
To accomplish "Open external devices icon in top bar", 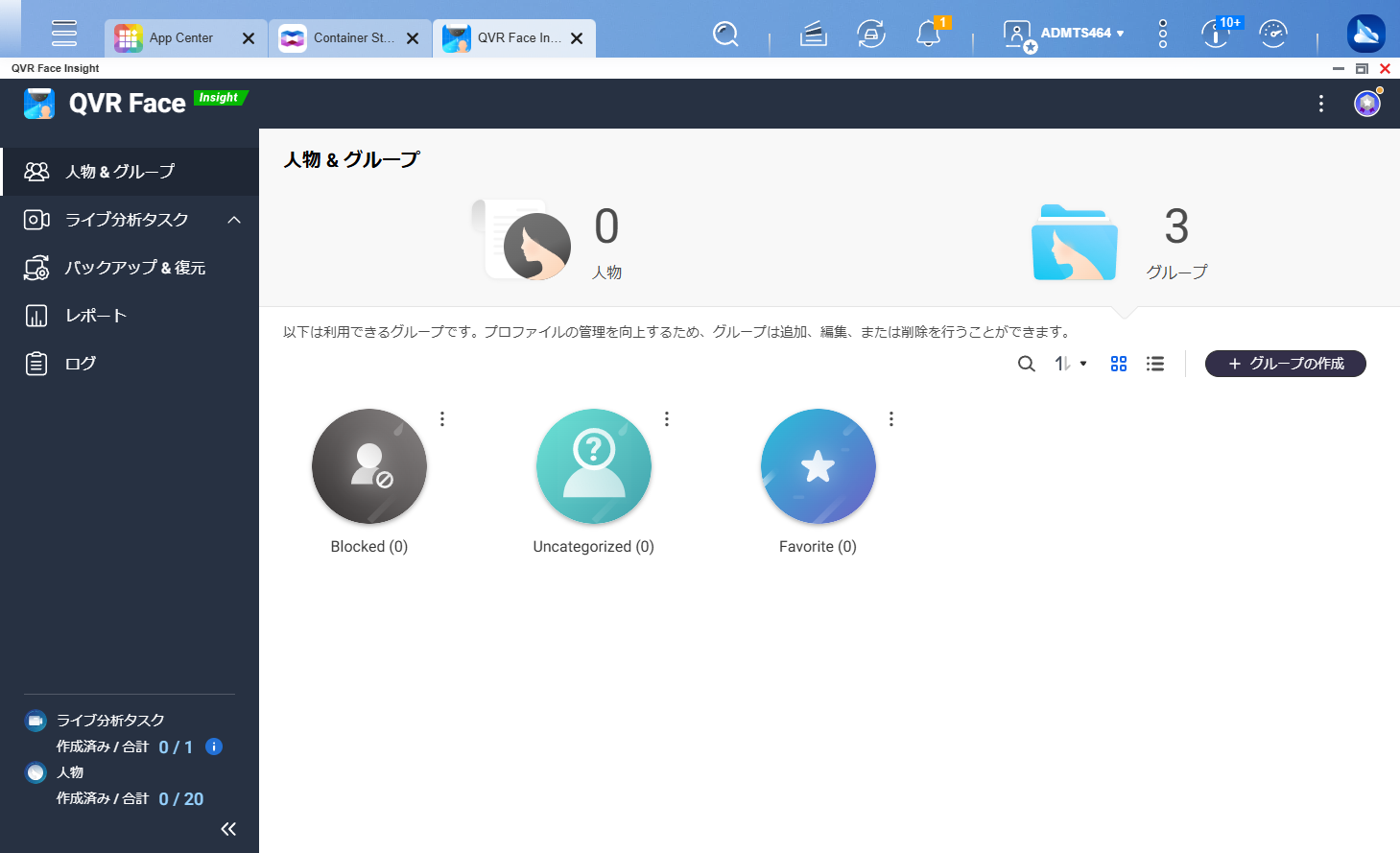I will tap(871, 35).
